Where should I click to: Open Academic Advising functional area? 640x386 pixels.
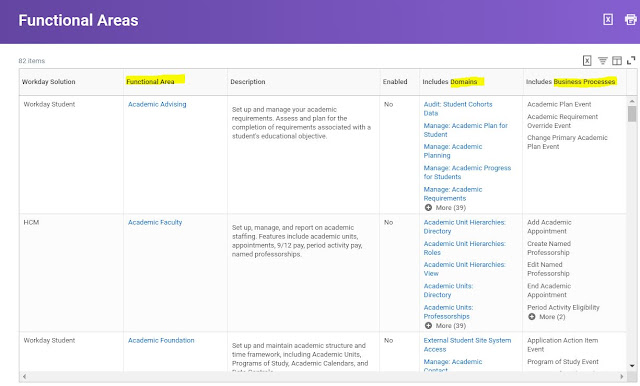coord(157,104)
